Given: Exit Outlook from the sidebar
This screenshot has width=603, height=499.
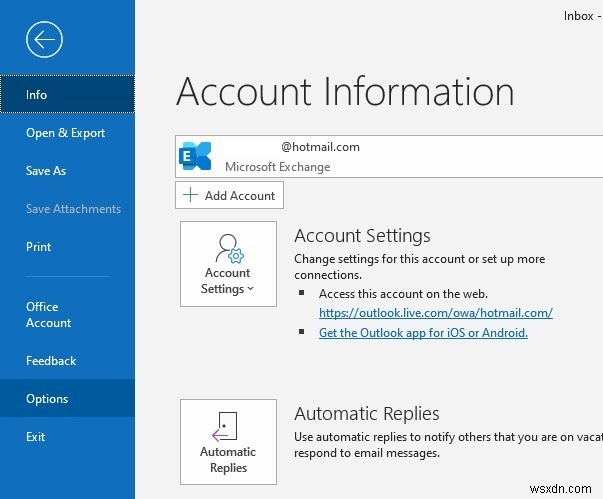Looking at the screenshot, I should [x=67, y=436].
